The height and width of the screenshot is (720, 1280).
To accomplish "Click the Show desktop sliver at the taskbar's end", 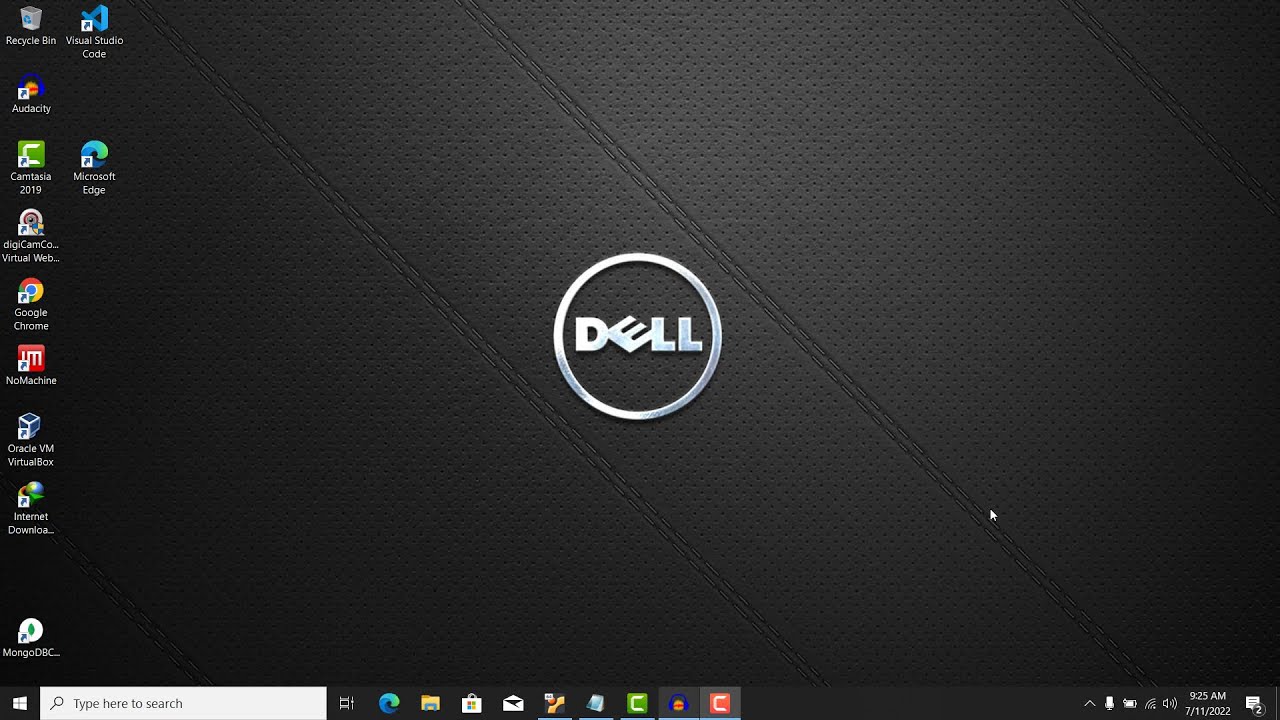I will (x=1277, y=703).
